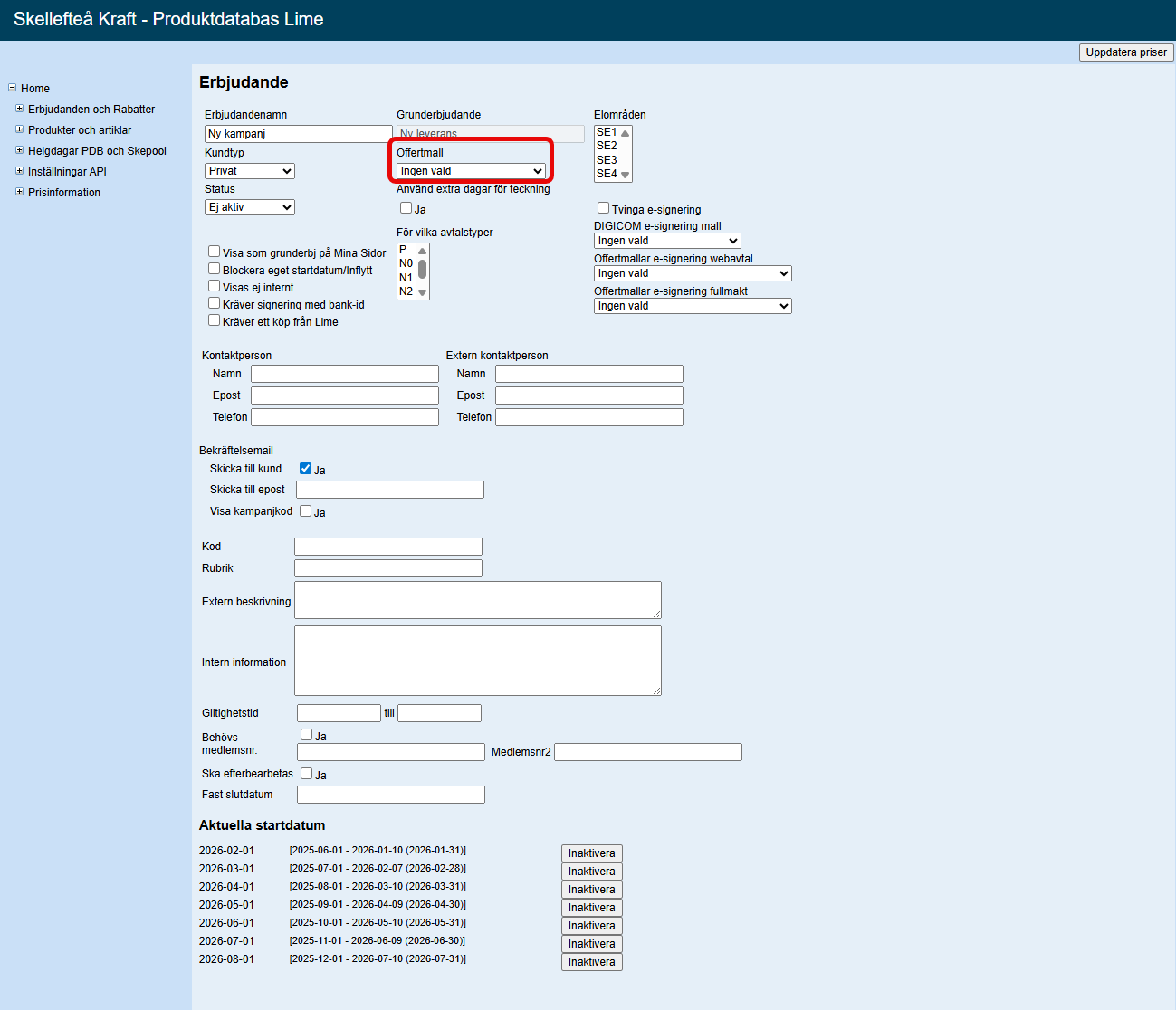Click plus icon beside Helgdagar PDB och Skepool
This screenshot has height=1010, width=1176.
[x=19, y=150]
